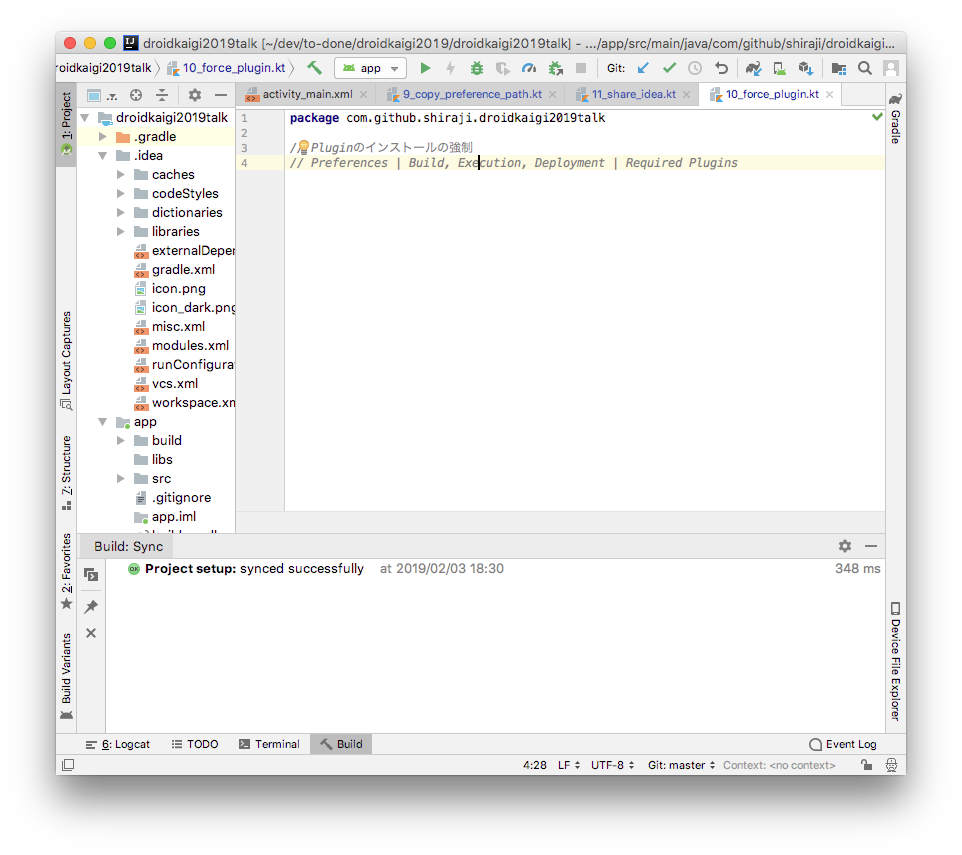This screenshot has height=855, width=962.
Task: Run app with coverage icon
Action: pos(502,68)
